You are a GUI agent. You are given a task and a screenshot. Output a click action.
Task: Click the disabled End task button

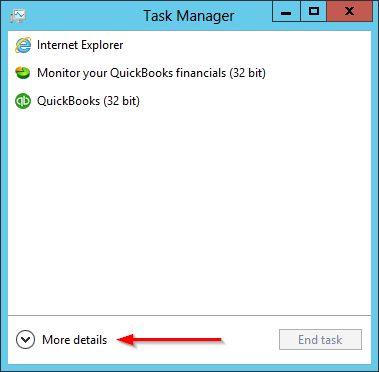(x=320, y=340)
